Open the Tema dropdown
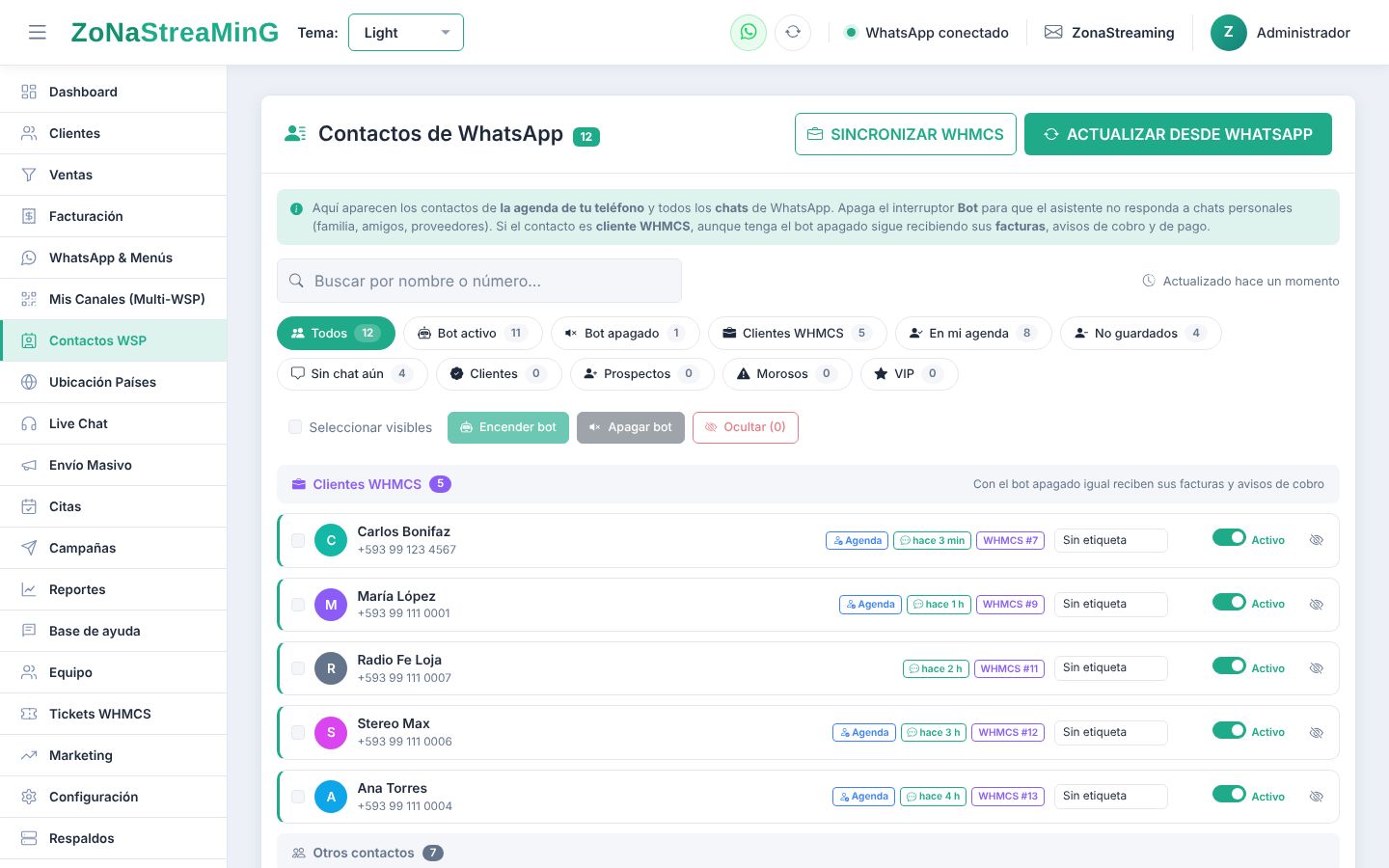The image size is (1389, 868). point(406,33)
